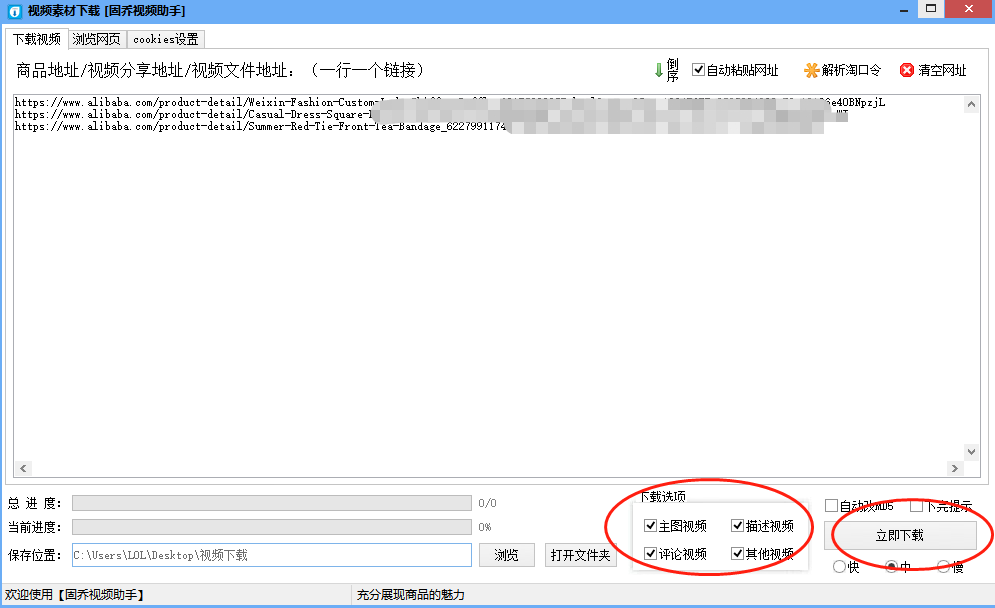The width and height of the screenshot is (995, 608).
Task: Click the app icon in title bar
Action: (x=13, y=10)
